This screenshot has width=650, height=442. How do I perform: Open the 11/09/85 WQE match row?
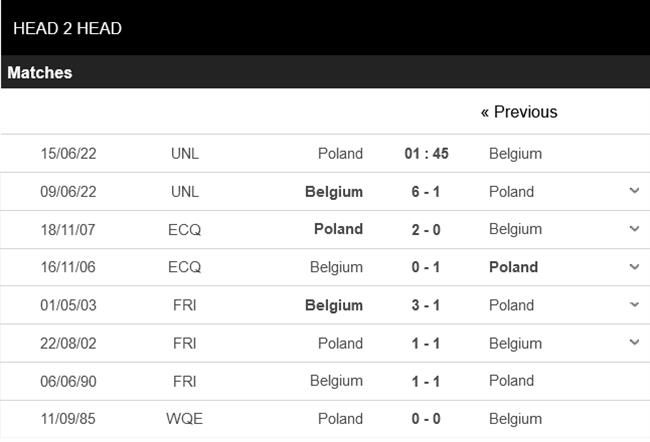325,419
